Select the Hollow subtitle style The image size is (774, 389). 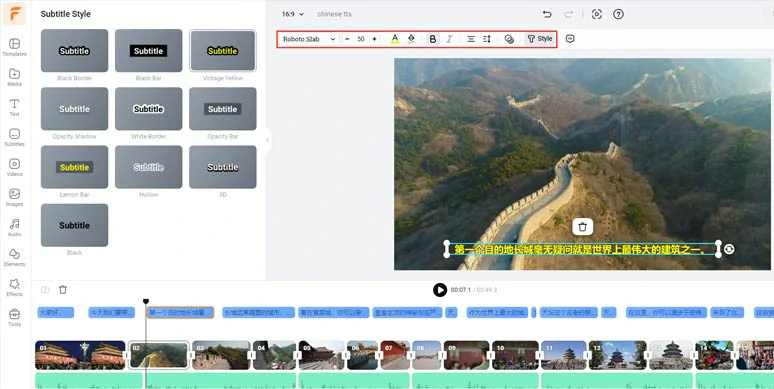[x=149, y=167]
